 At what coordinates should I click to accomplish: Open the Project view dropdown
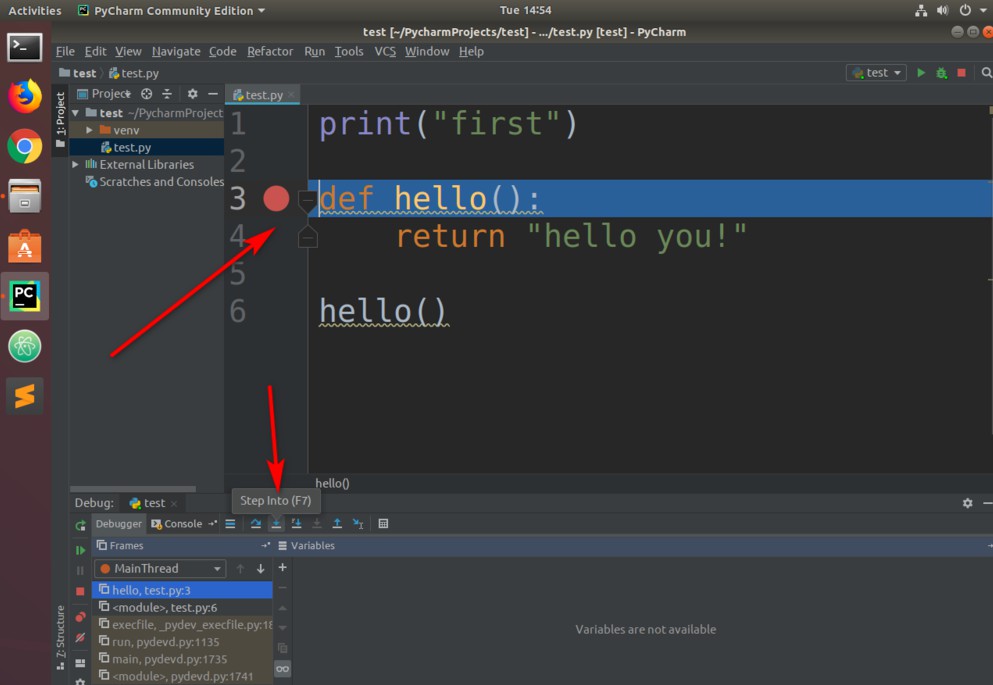105,94
